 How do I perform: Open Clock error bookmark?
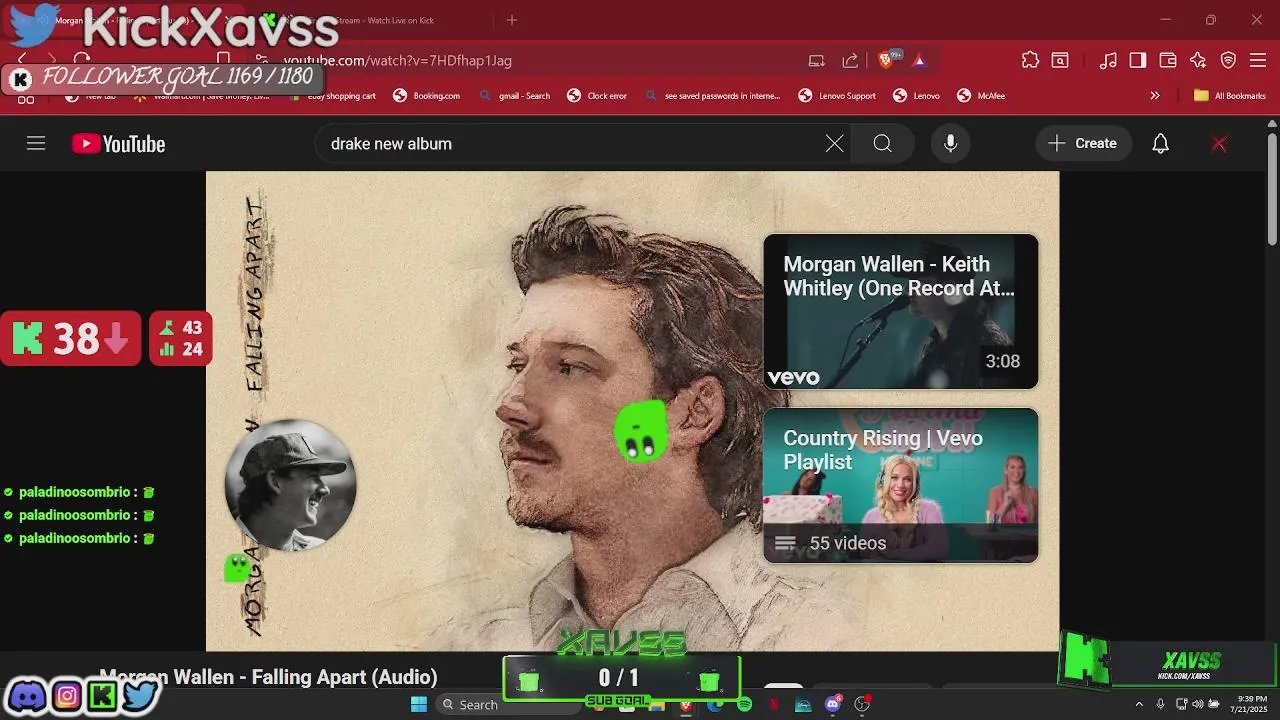[597, 96]
